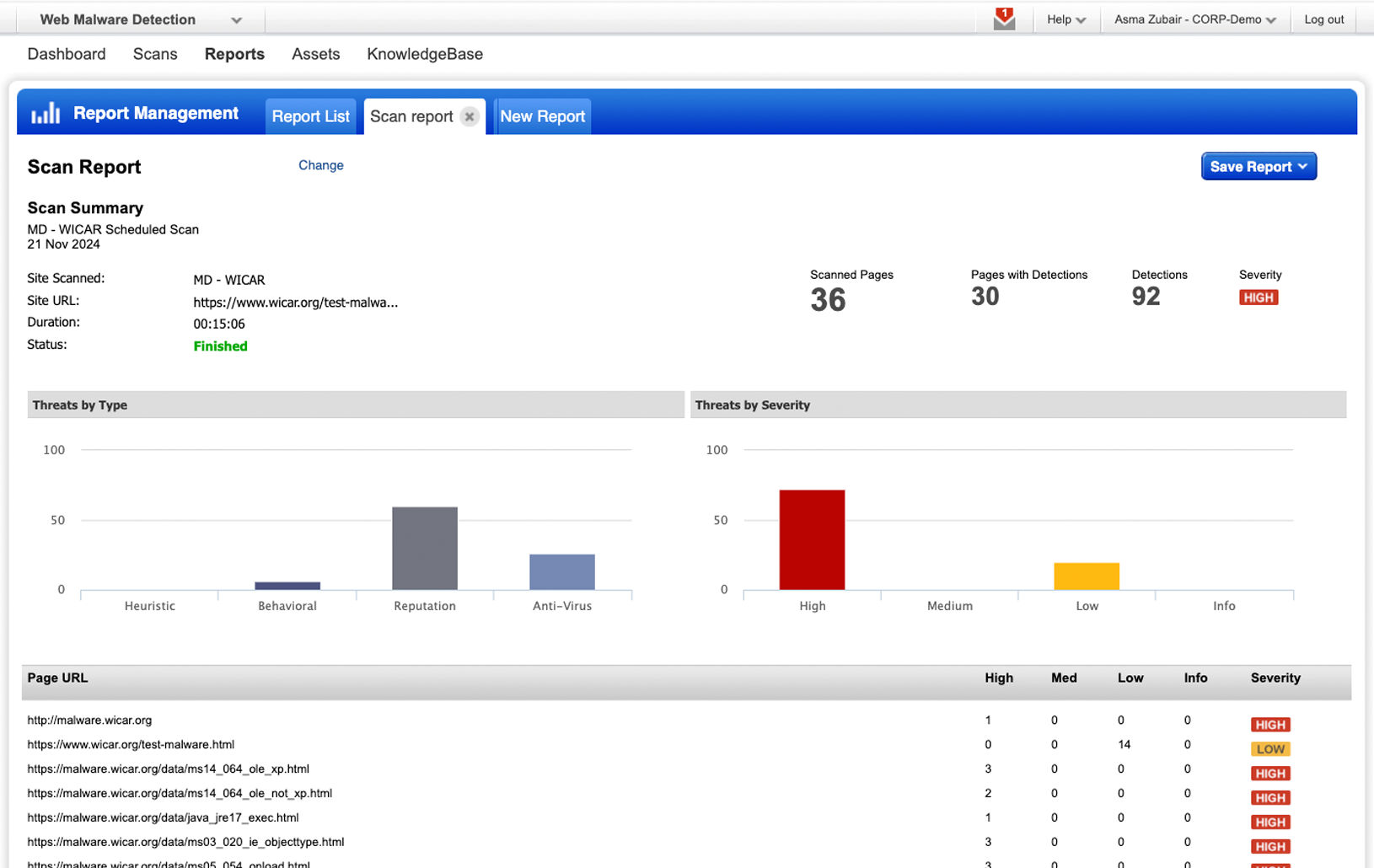
Task: Click the HIGH severity badge in summary
Action: pyautogui.click(x=1259, y=297)
